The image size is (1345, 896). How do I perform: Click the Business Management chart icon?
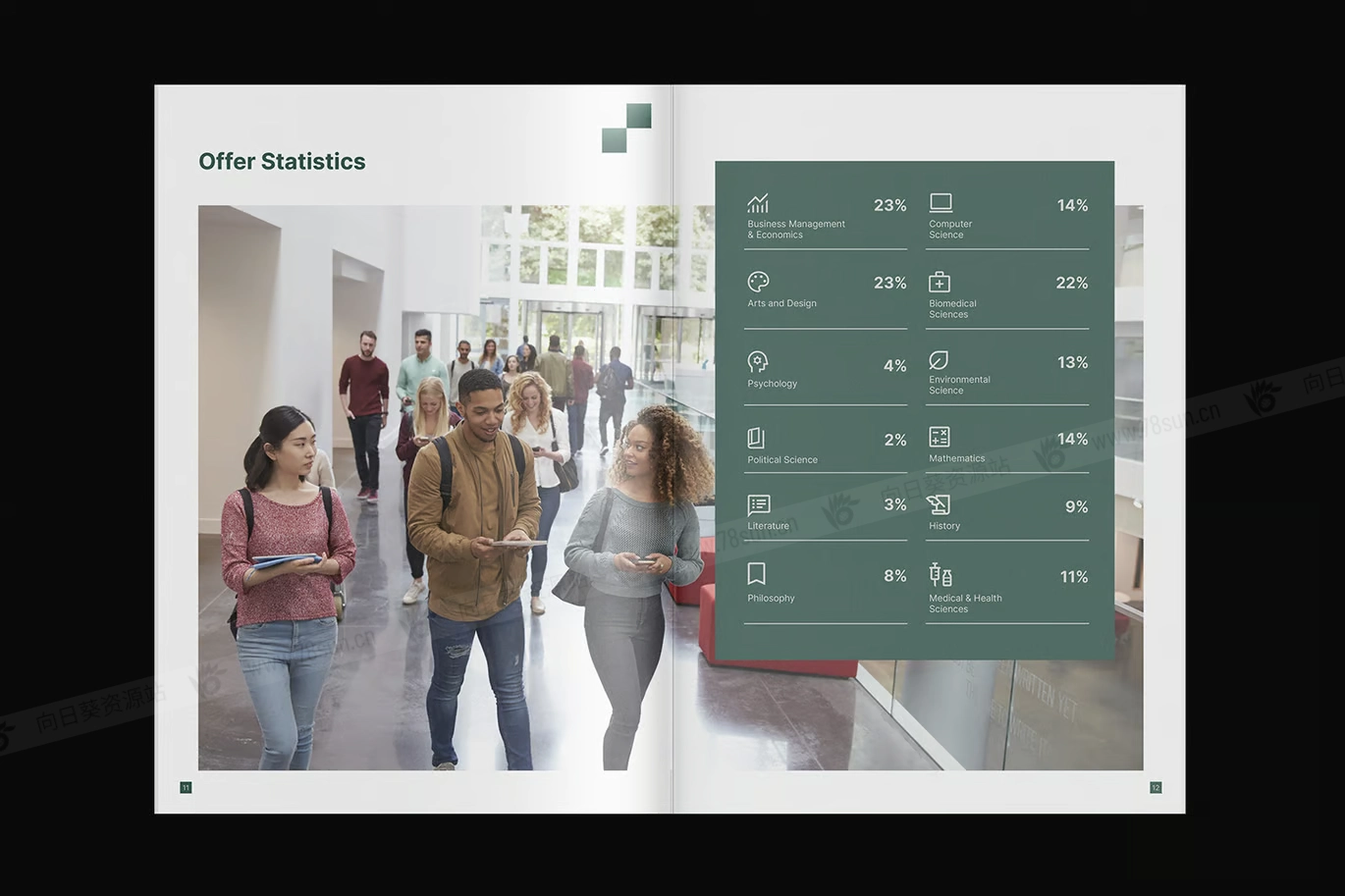[757, 203]
